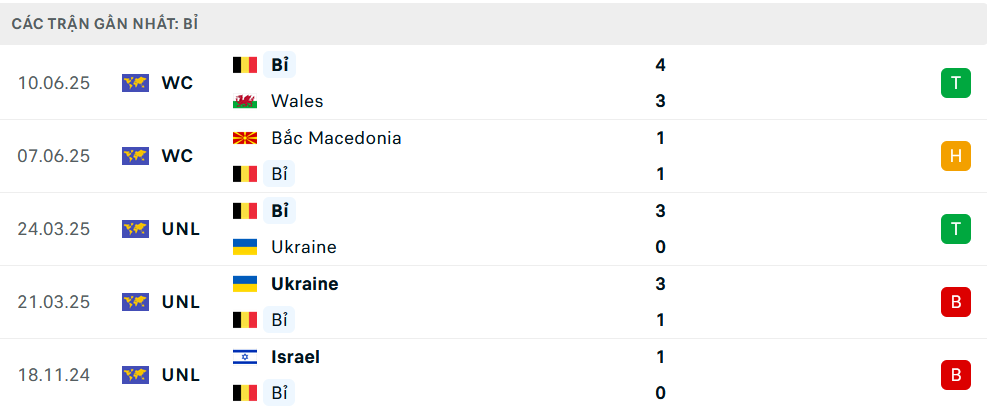This screenshot has height=410, width=987.
Task: Click Belgium's score 4 against Wales
Action: pyautogui.click(x=660, y=65)
